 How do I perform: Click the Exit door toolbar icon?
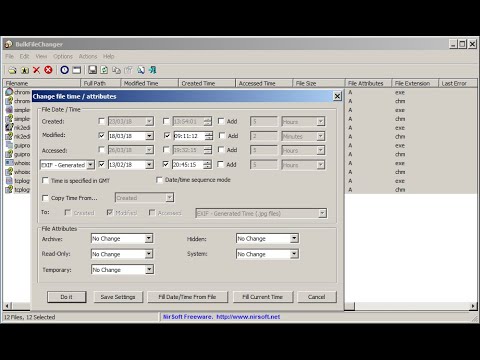(153, 70)
